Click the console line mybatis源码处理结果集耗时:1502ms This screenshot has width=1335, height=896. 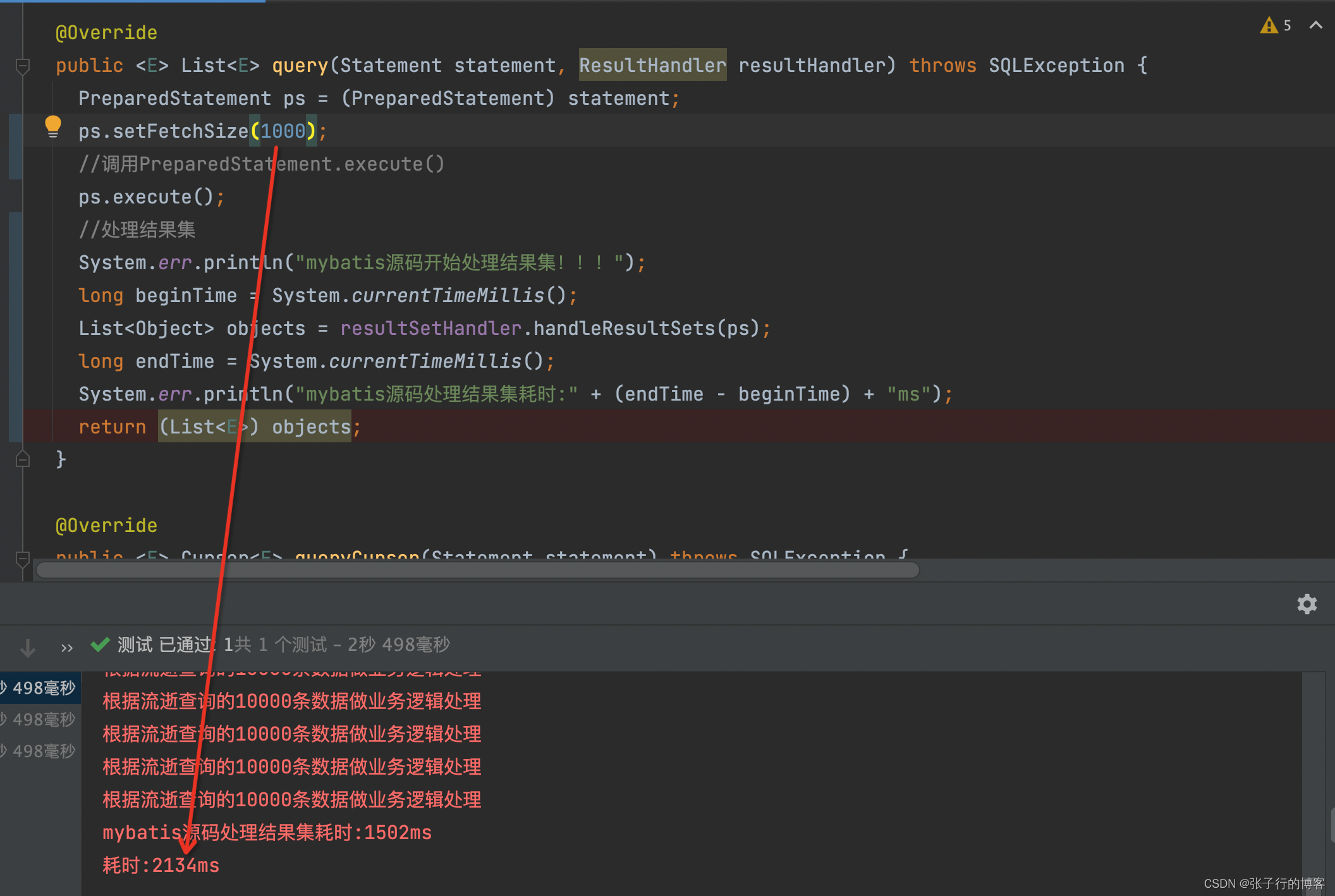[x=267, y=832]
